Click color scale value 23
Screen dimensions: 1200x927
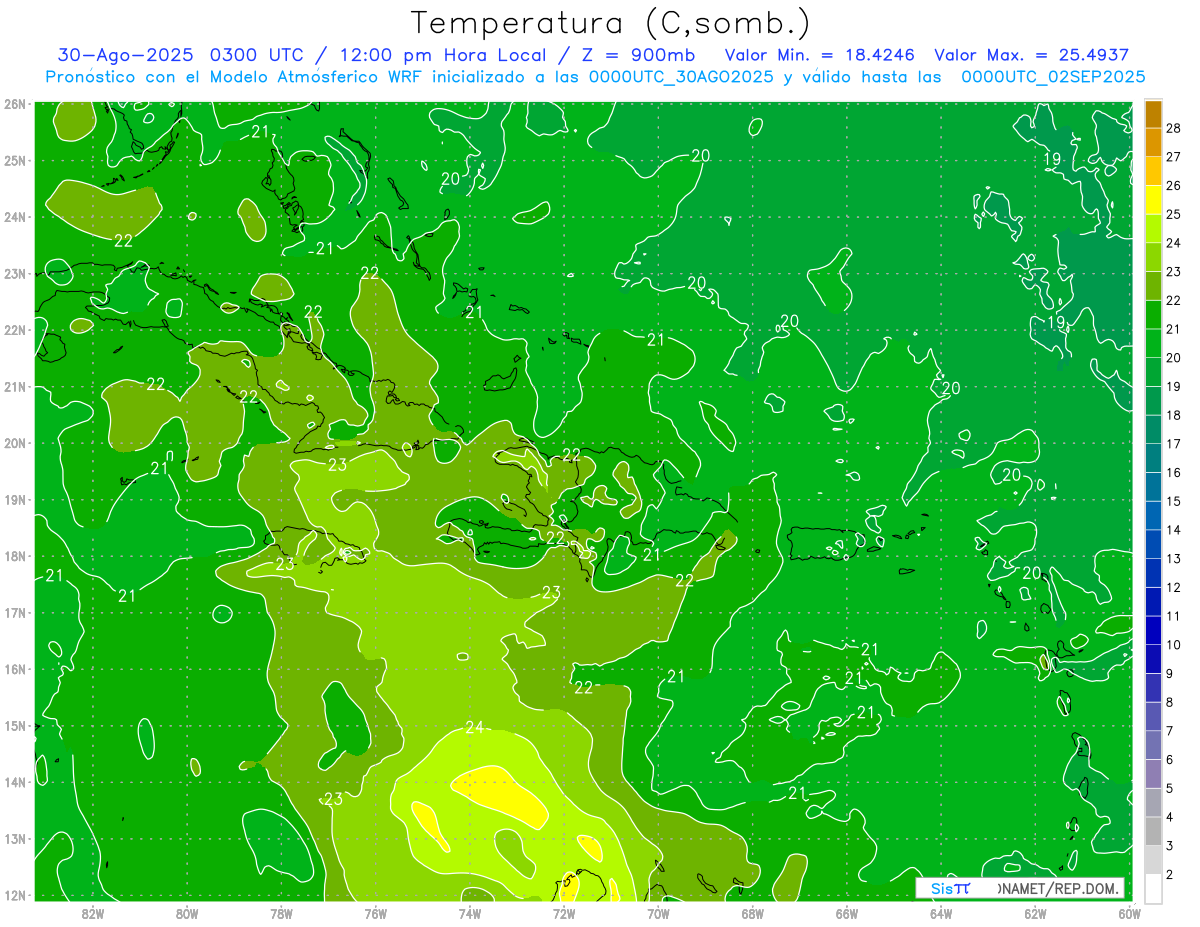pos(1173,271)
